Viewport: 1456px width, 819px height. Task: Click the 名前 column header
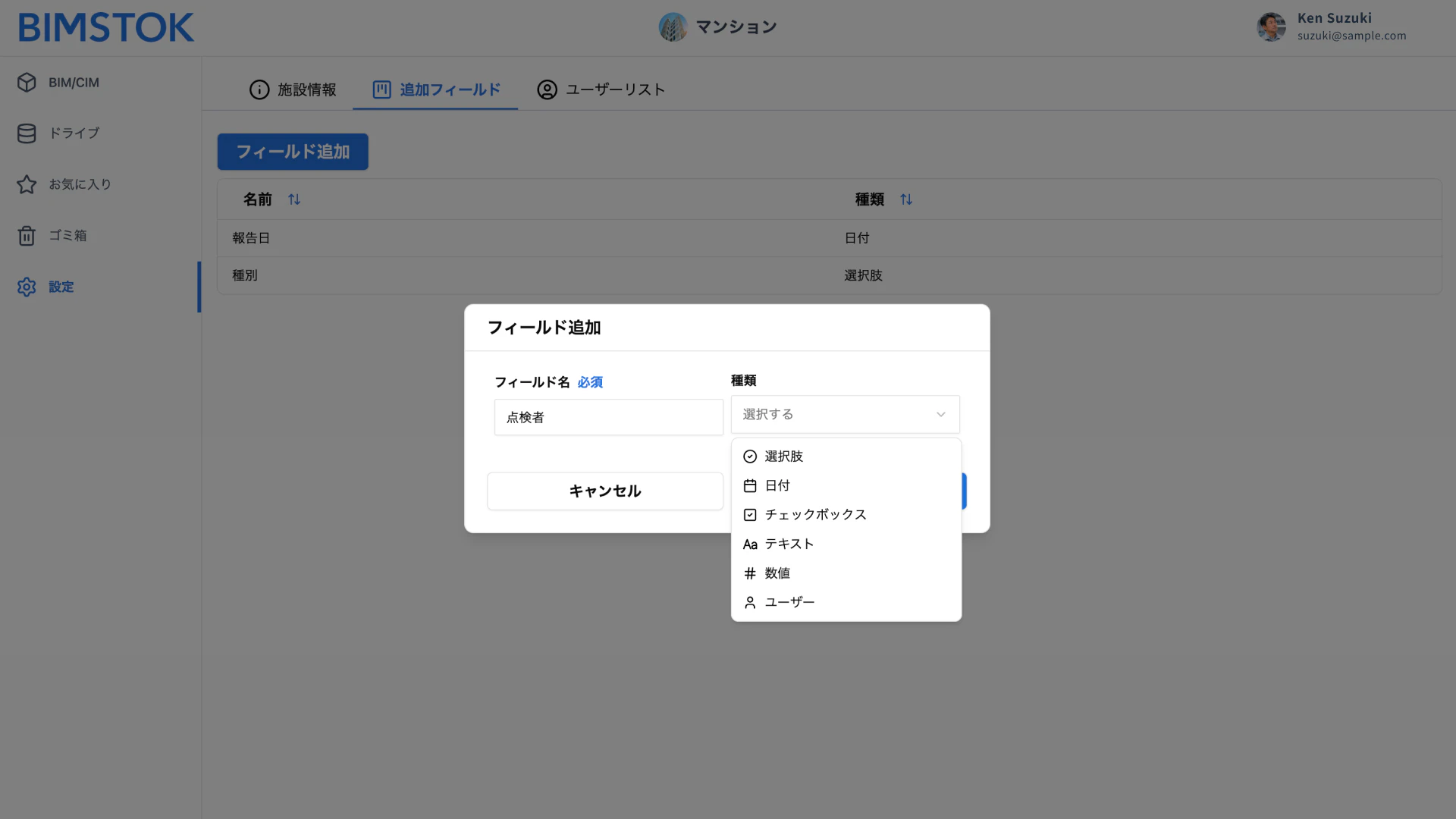257,199
